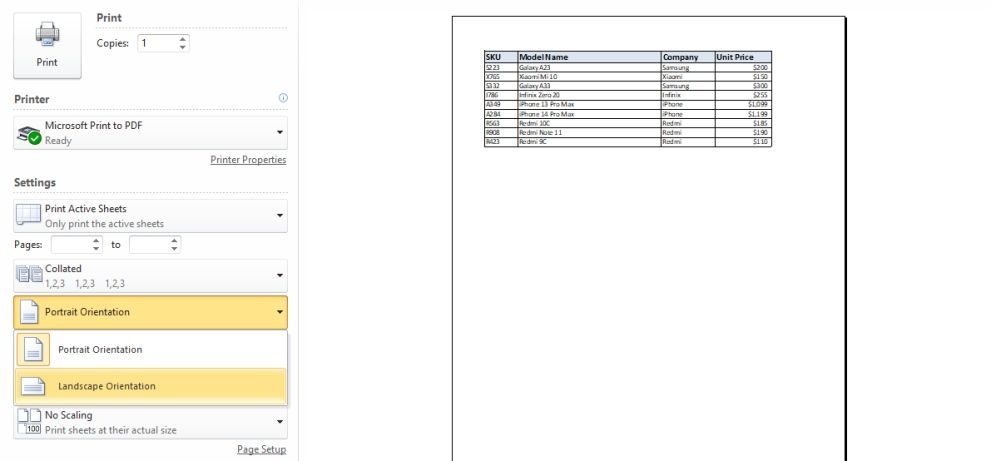Click the iPhone 14 Pro Max cell
Viewport: 991px width, 461px height.
coord(589,114)
